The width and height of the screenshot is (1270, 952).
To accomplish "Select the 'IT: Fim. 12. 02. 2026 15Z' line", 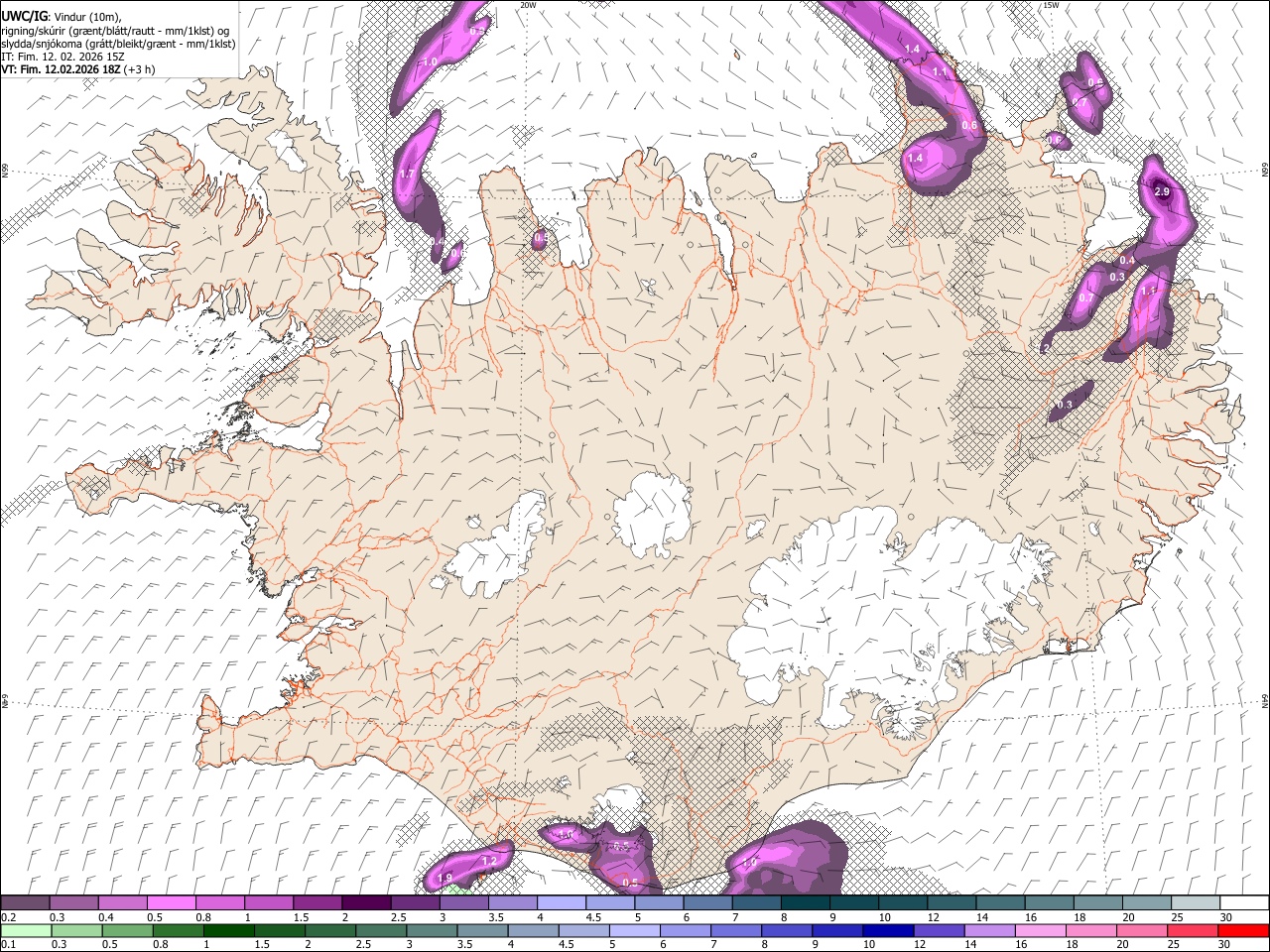I will coord(63,57).
